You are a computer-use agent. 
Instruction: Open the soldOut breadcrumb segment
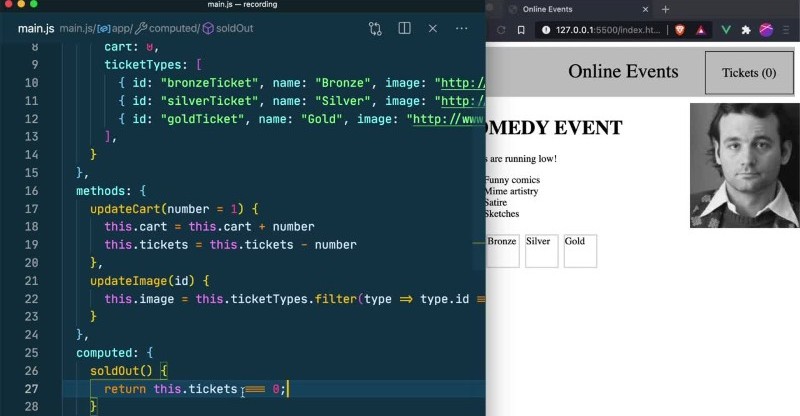pyautogui.click(x=228, y=29)
